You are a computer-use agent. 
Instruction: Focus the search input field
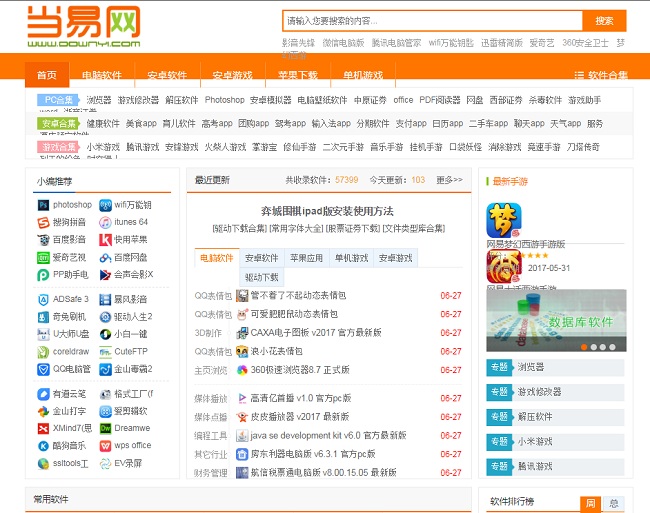[432, 21]
